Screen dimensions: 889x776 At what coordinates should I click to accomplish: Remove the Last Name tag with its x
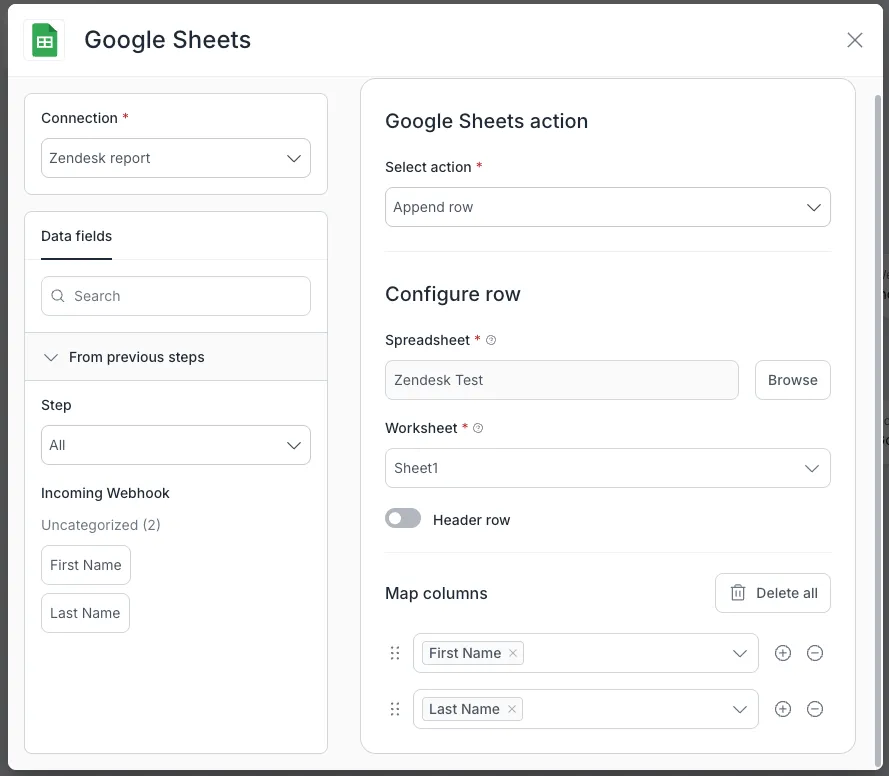point(511,709)
